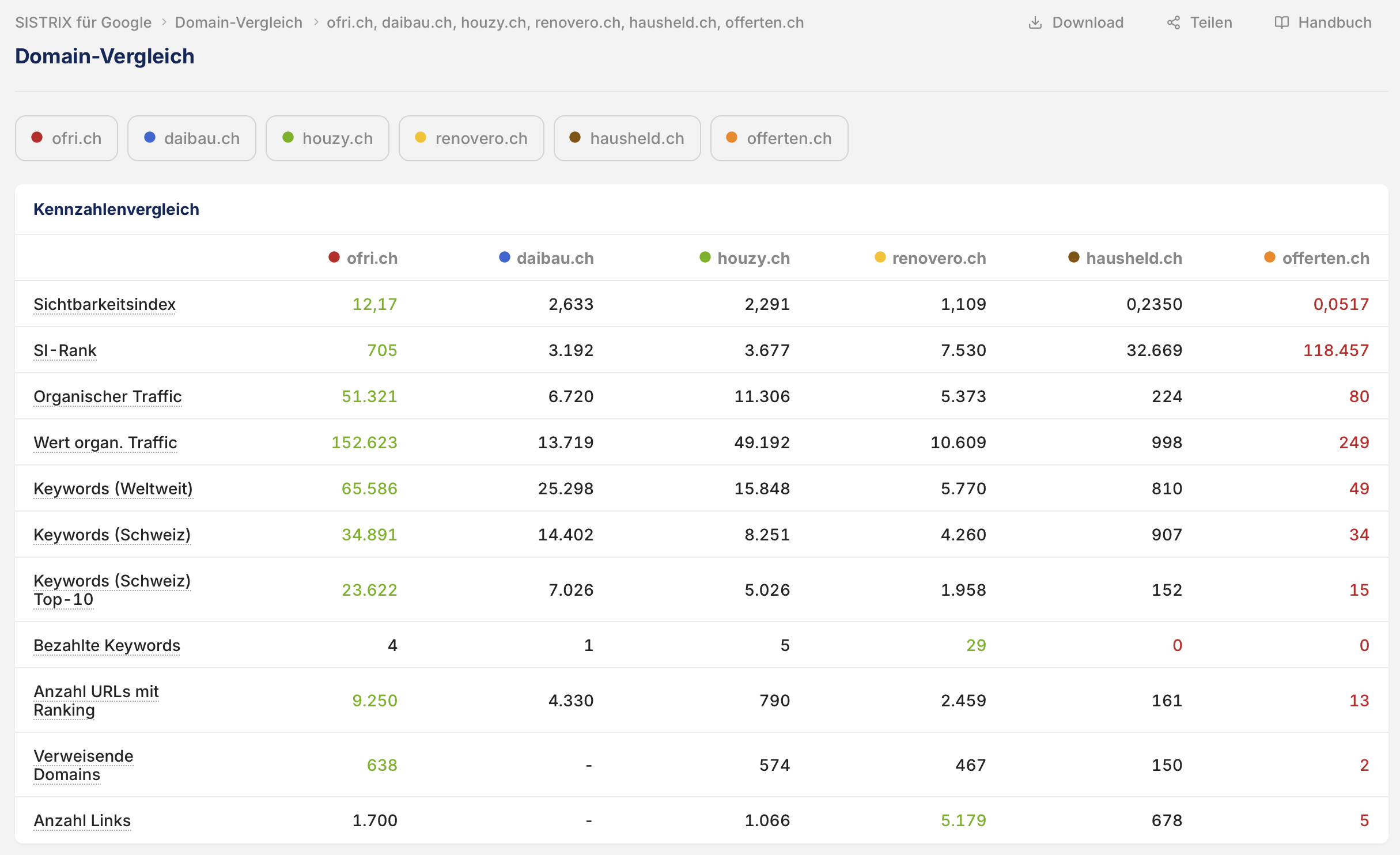Click Anzahl URLs mit Ranking label

(x=96, y=701)
